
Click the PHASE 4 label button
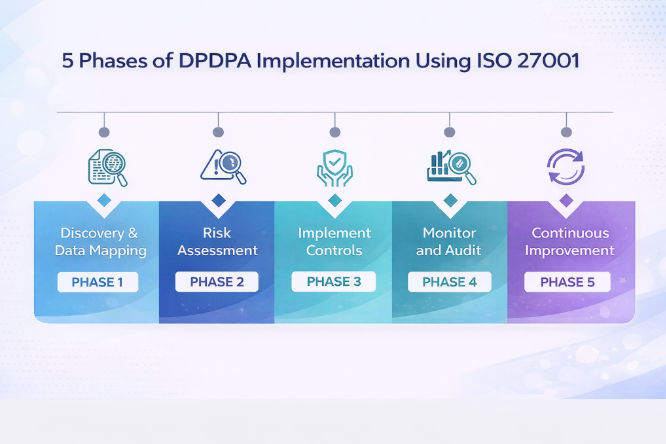point(449,282)
